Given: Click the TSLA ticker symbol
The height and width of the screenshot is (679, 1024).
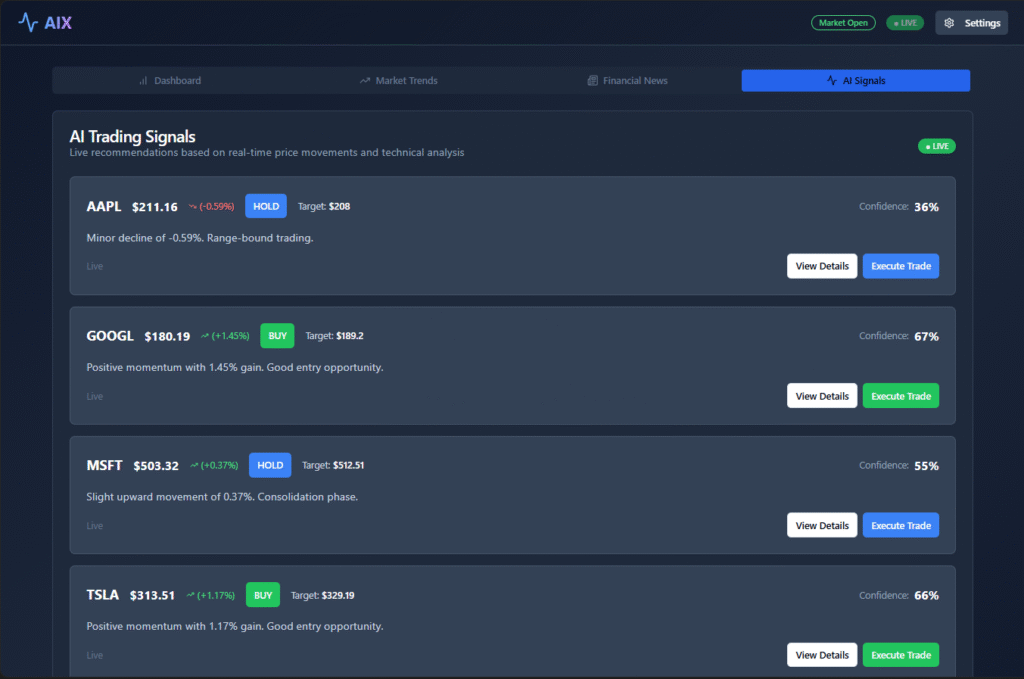Looking at the screenshot, I should (103, 595).
